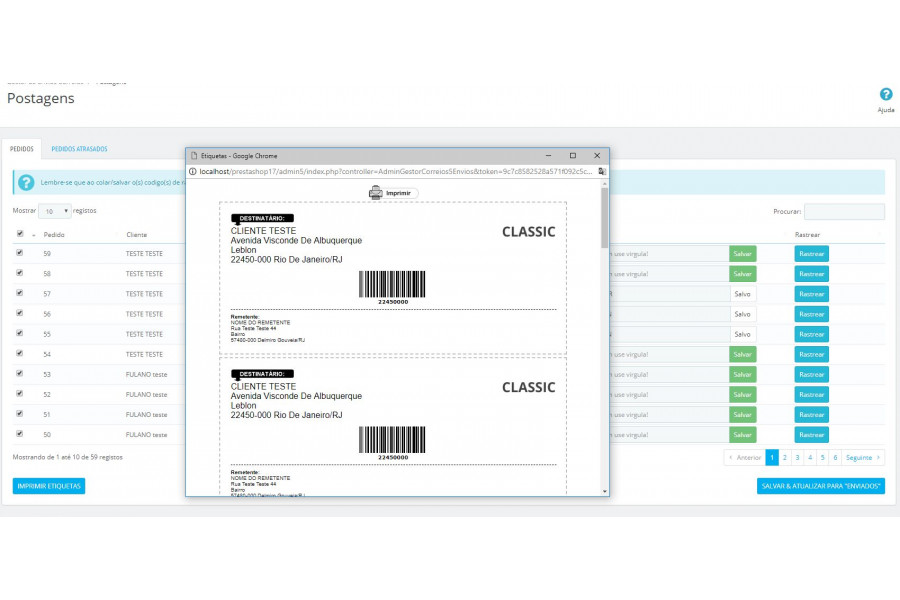Click the Salvar button for order 58
900x600 pixels.
[742, 274]
